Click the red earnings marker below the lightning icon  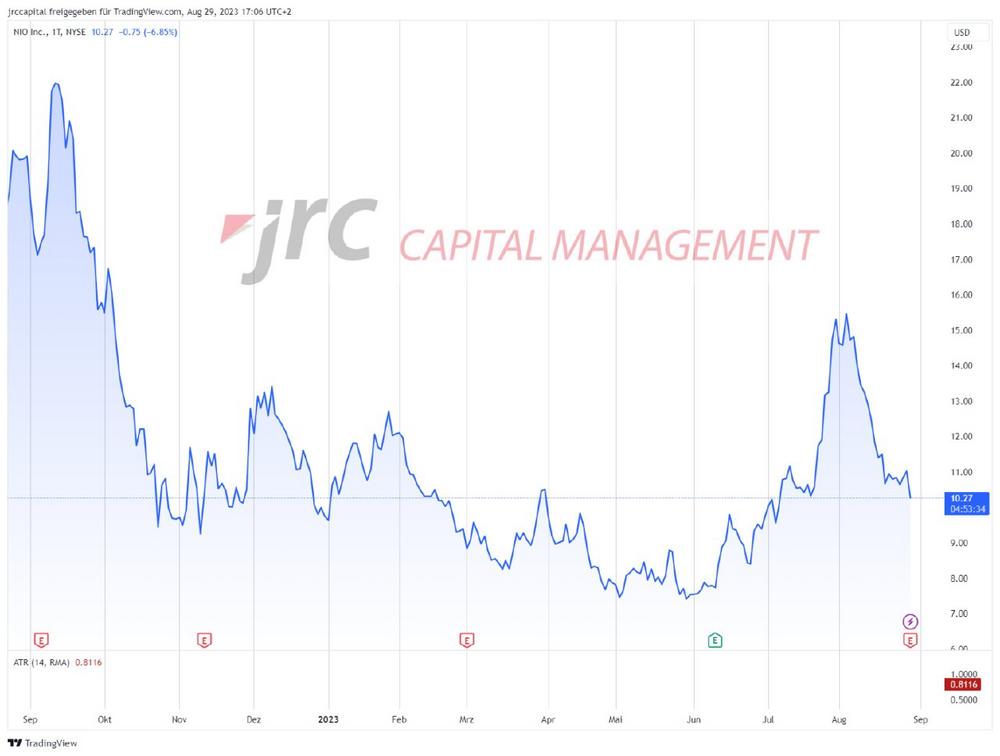[x=910, y=639]
